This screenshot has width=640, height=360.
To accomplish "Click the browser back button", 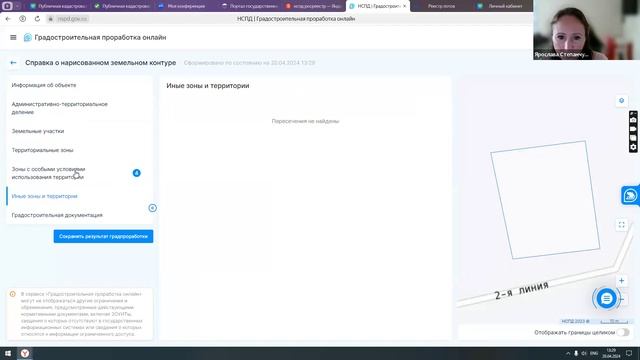I will click(x=8, y=19).
